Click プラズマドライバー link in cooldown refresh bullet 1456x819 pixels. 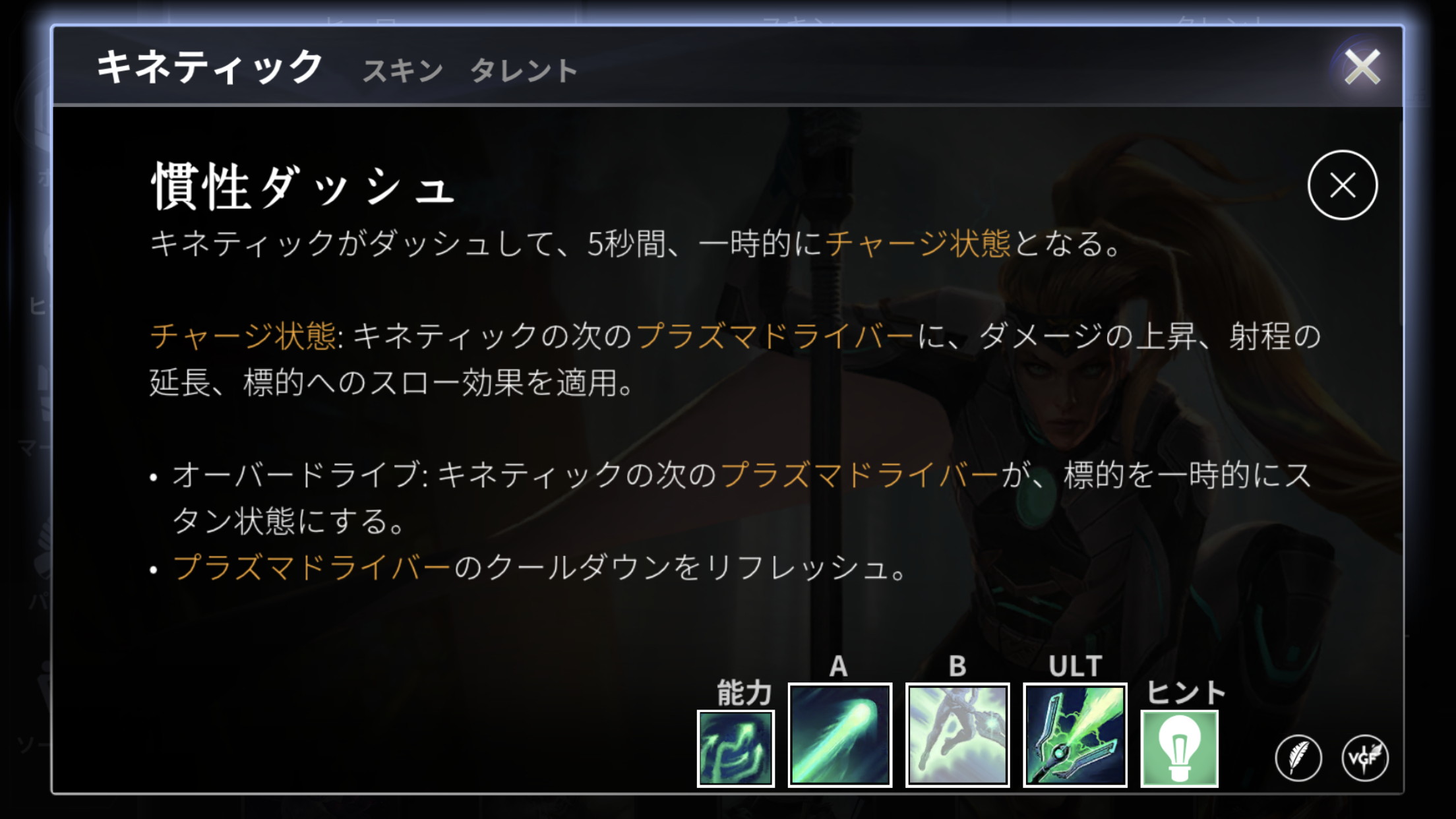pos(312,567)
